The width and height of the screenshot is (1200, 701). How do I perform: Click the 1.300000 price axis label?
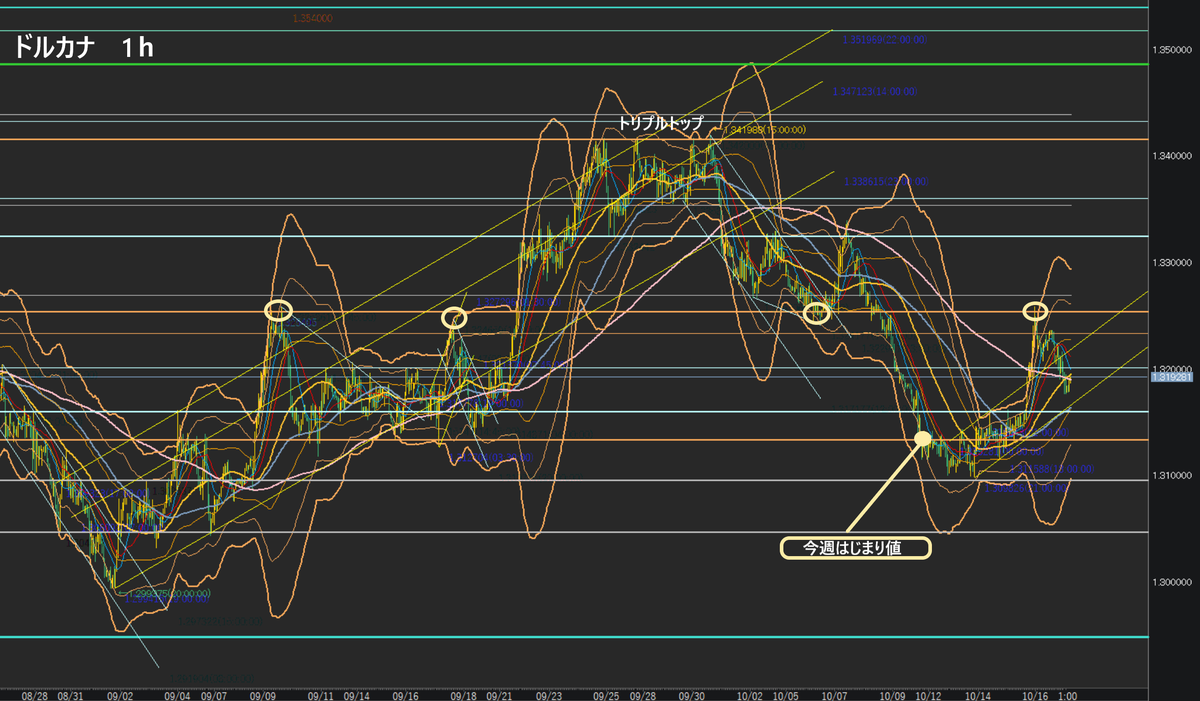(1173, 580)
